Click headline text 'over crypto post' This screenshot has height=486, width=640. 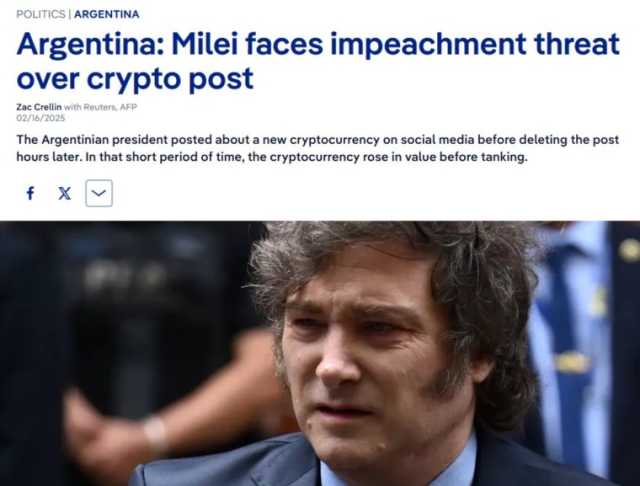(135, 78)
